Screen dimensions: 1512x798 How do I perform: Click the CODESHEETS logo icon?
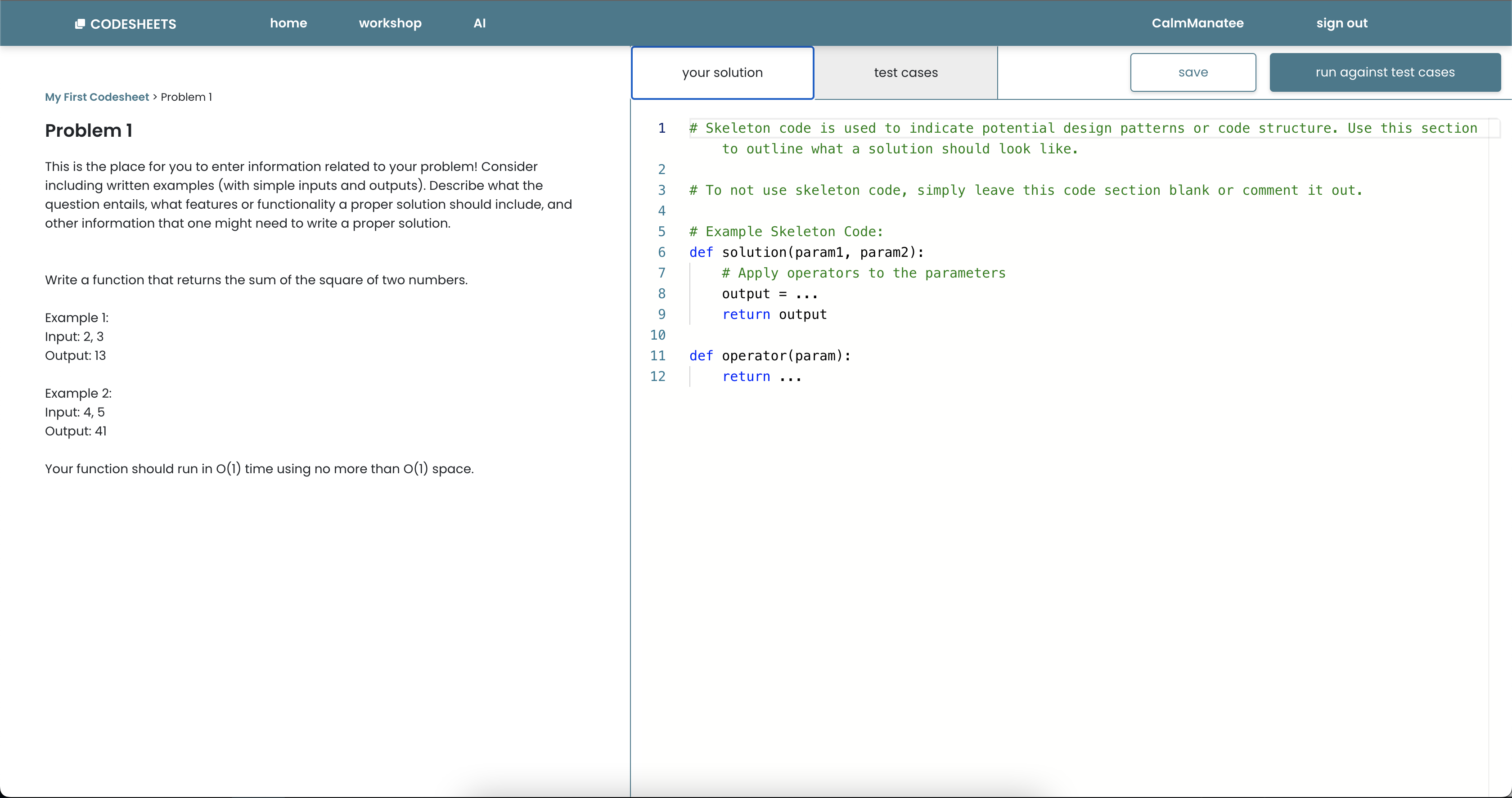tap(80, 23)
